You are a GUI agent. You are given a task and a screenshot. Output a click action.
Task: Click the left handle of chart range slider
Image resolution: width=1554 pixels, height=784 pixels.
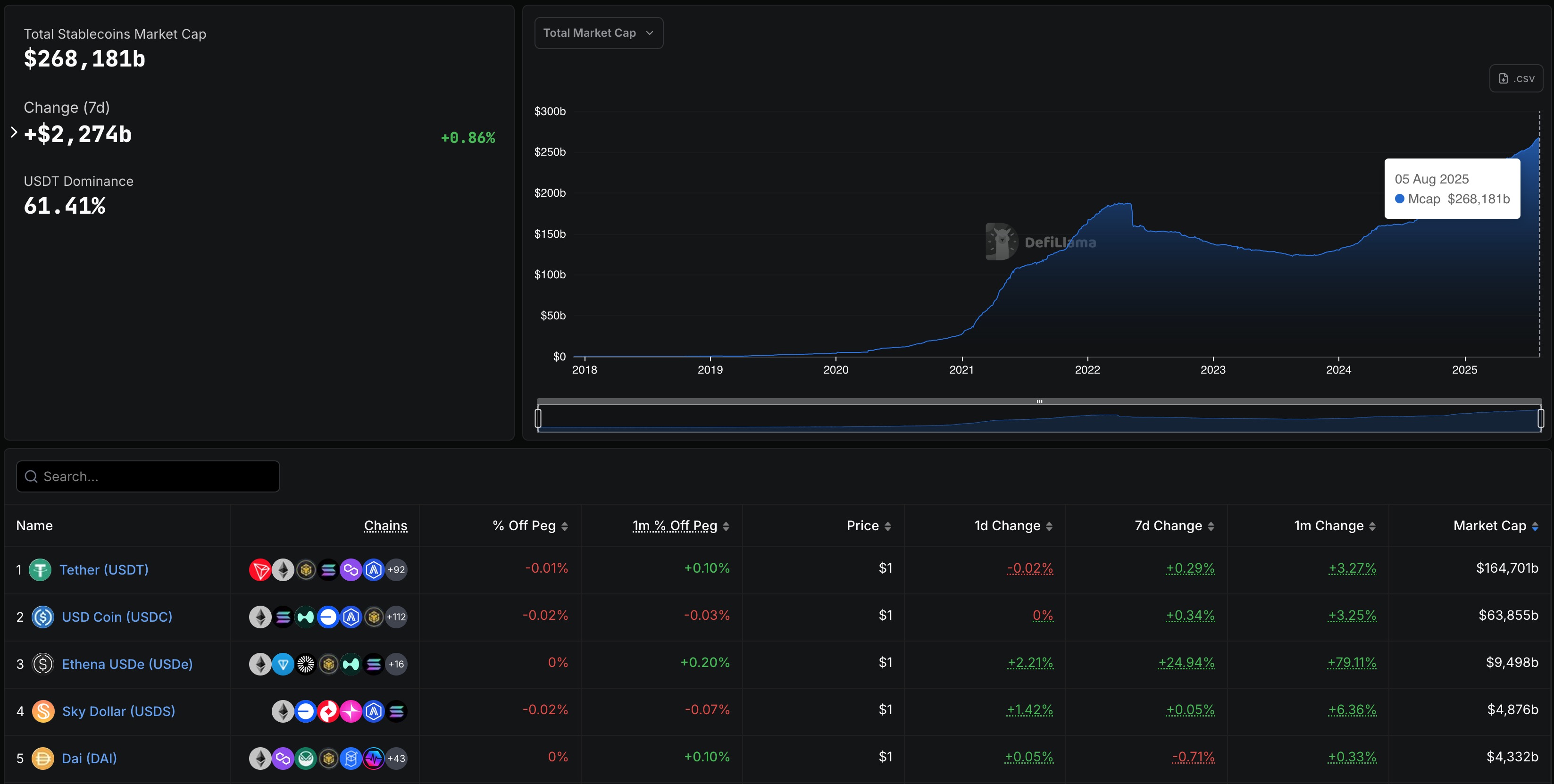pyautogui.click(x=538, y=418)
